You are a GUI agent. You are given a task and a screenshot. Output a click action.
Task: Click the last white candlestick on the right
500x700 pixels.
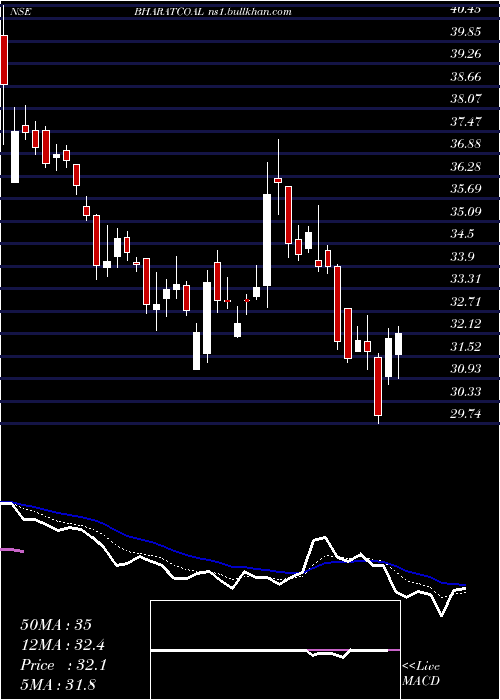coord(398,344)
